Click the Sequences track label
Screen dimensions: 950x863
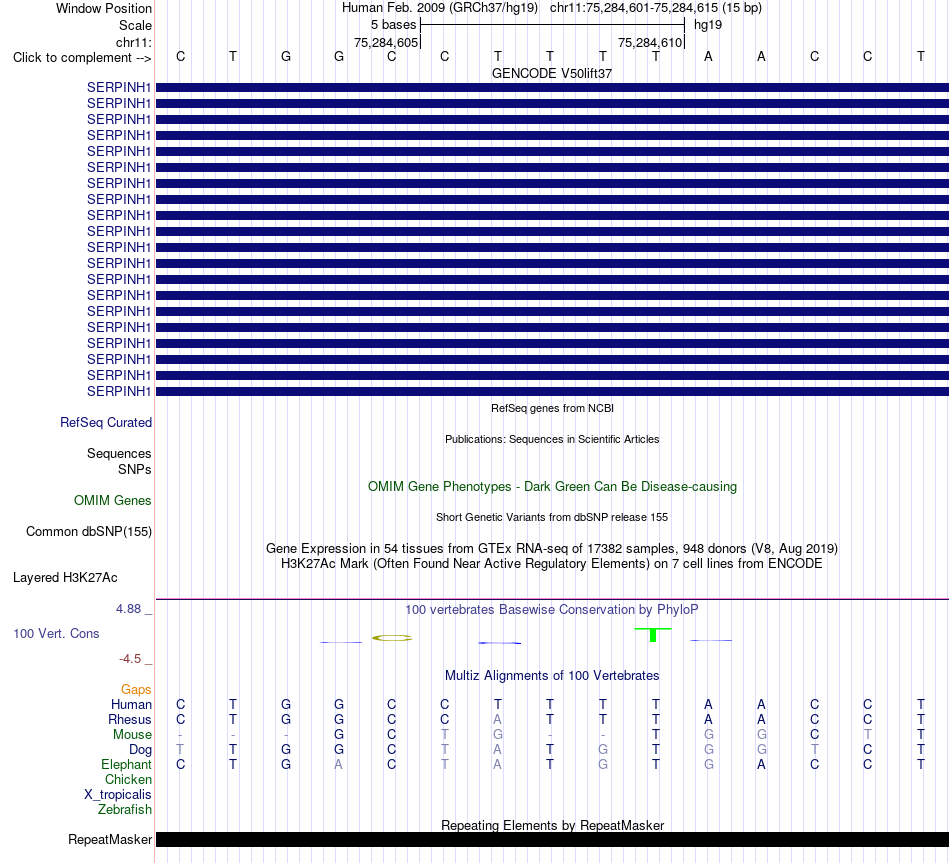point(119,453)
